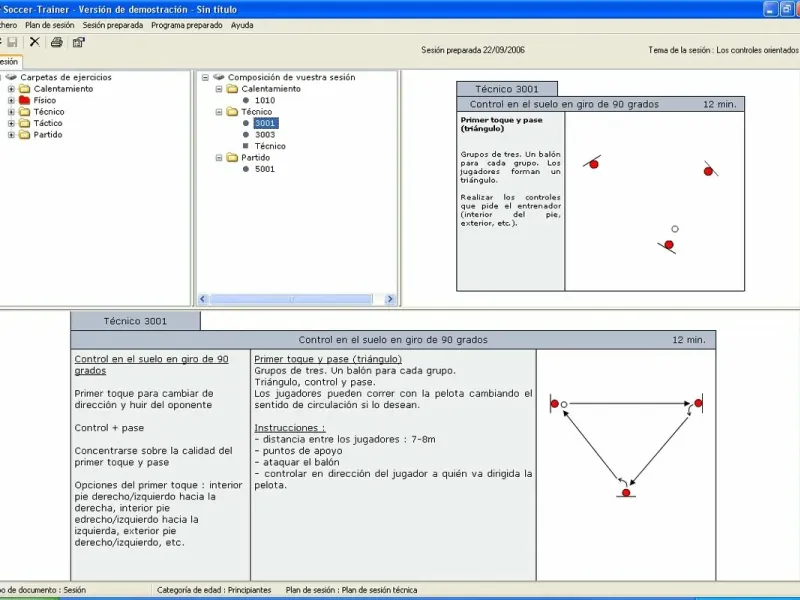Click the triangle diagram in the preview card
800x600 pixels.
click(655, 202)
